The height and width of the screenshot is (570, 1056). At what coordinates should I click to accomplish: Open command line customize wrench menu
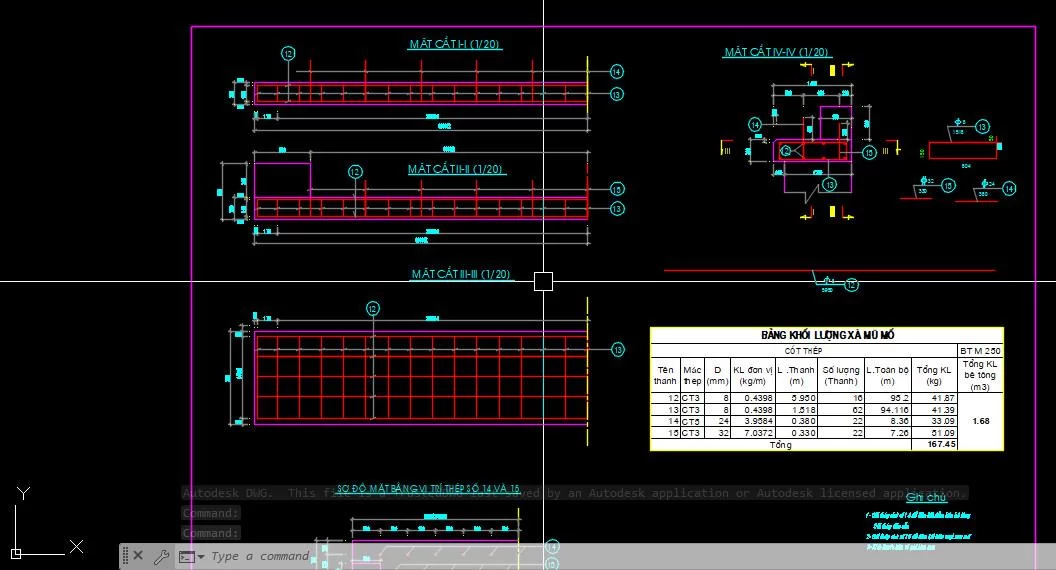(x=161, y=556)
